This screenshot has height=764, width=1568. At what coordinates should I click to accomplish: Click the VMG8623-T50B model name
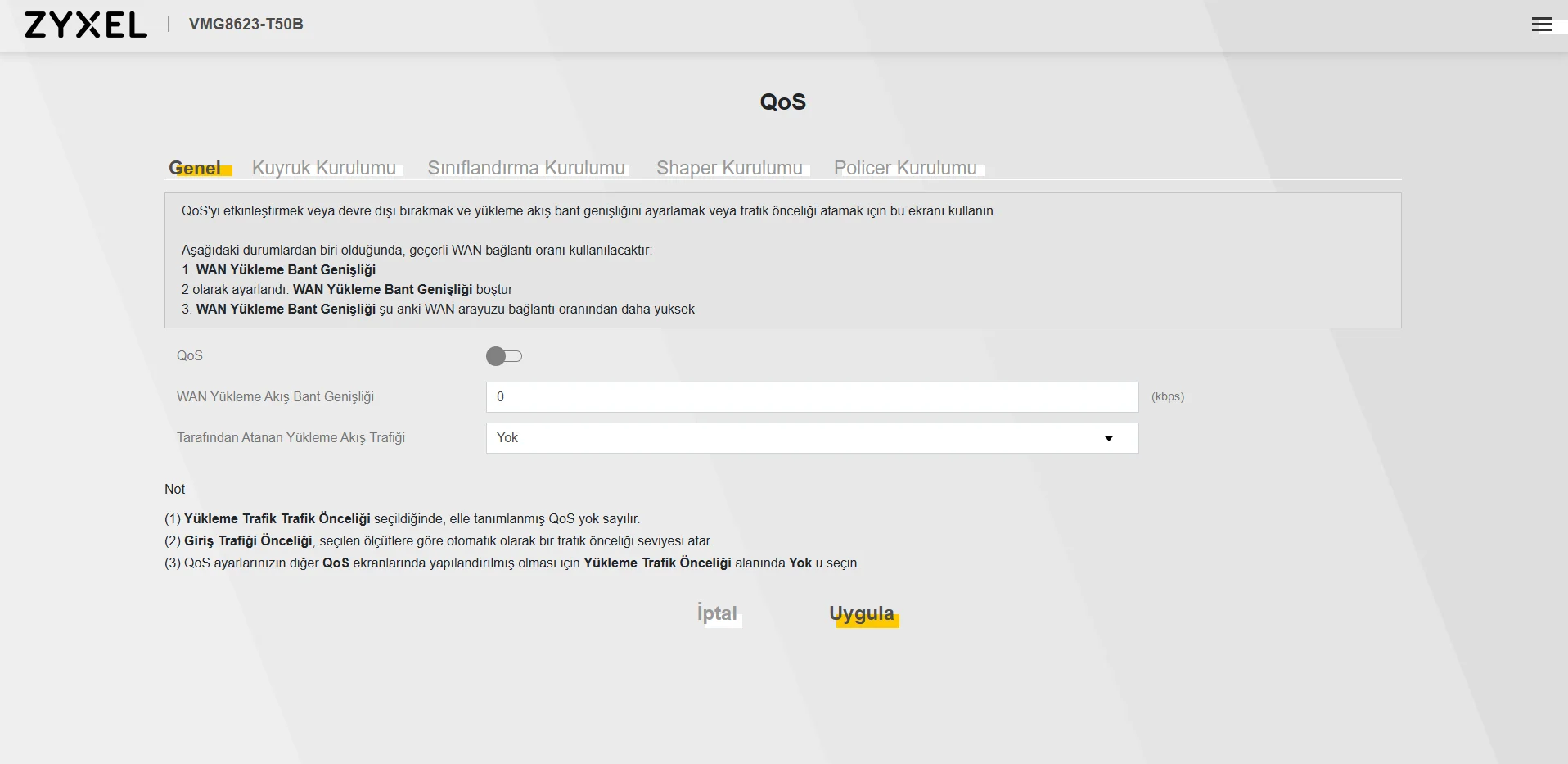point(246,25)
